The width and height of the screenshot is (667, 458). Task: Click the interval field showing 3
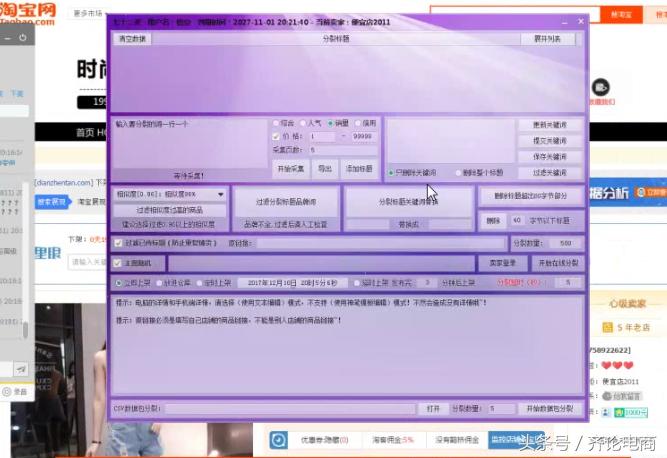click(427, 283)
